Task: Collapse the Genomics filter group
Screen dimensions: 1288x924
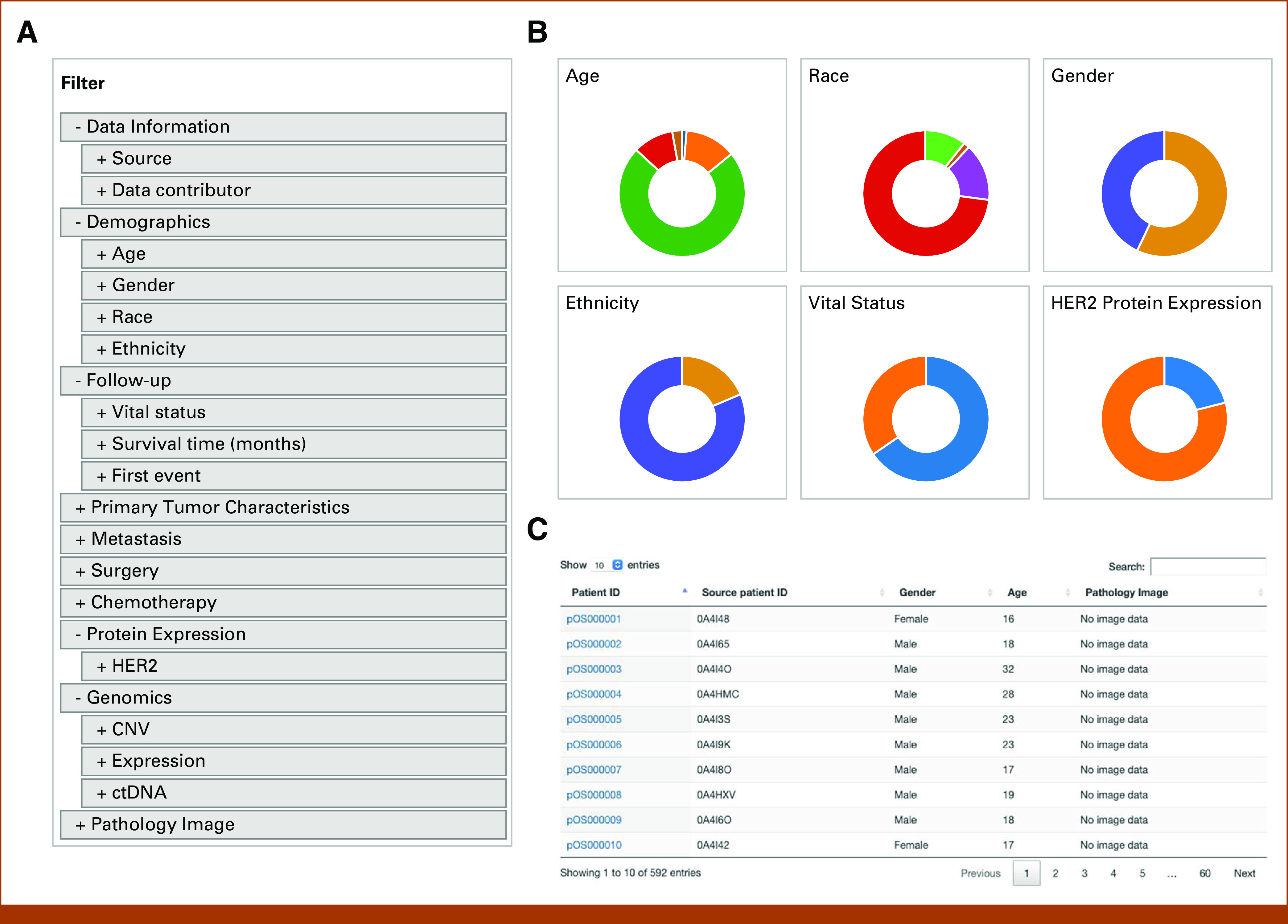Action: (x=283, y=698)
